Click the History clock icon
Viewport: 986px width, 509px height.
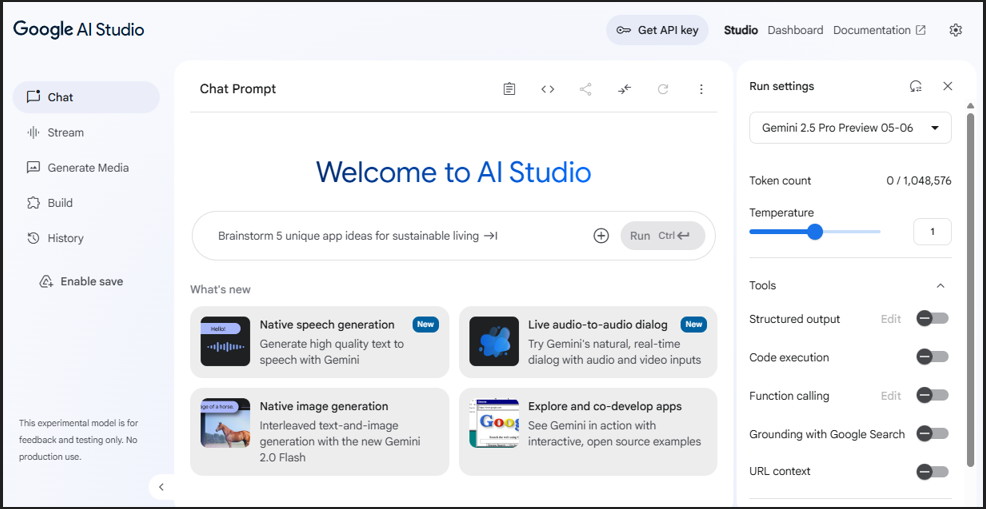(x=33, y=238)
